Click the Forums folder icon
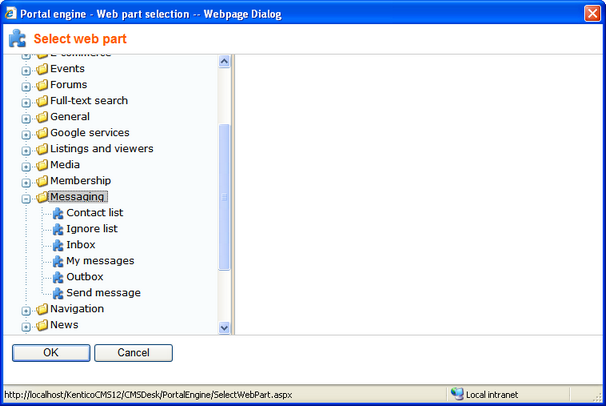The image size is (606, 406). click(42, 85)
